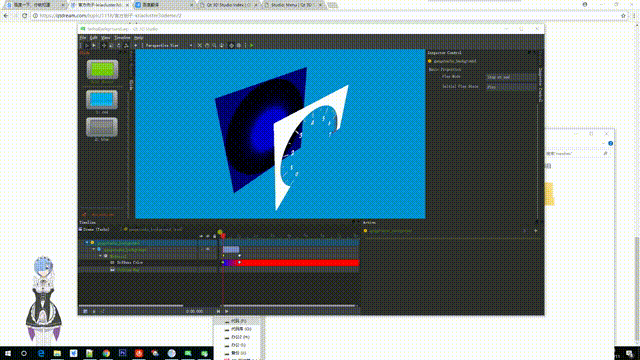Click the second toolbar arrow selection icon
Viewport: 640px width, 360px height.
pyautogui.click(x=93, y=45)
